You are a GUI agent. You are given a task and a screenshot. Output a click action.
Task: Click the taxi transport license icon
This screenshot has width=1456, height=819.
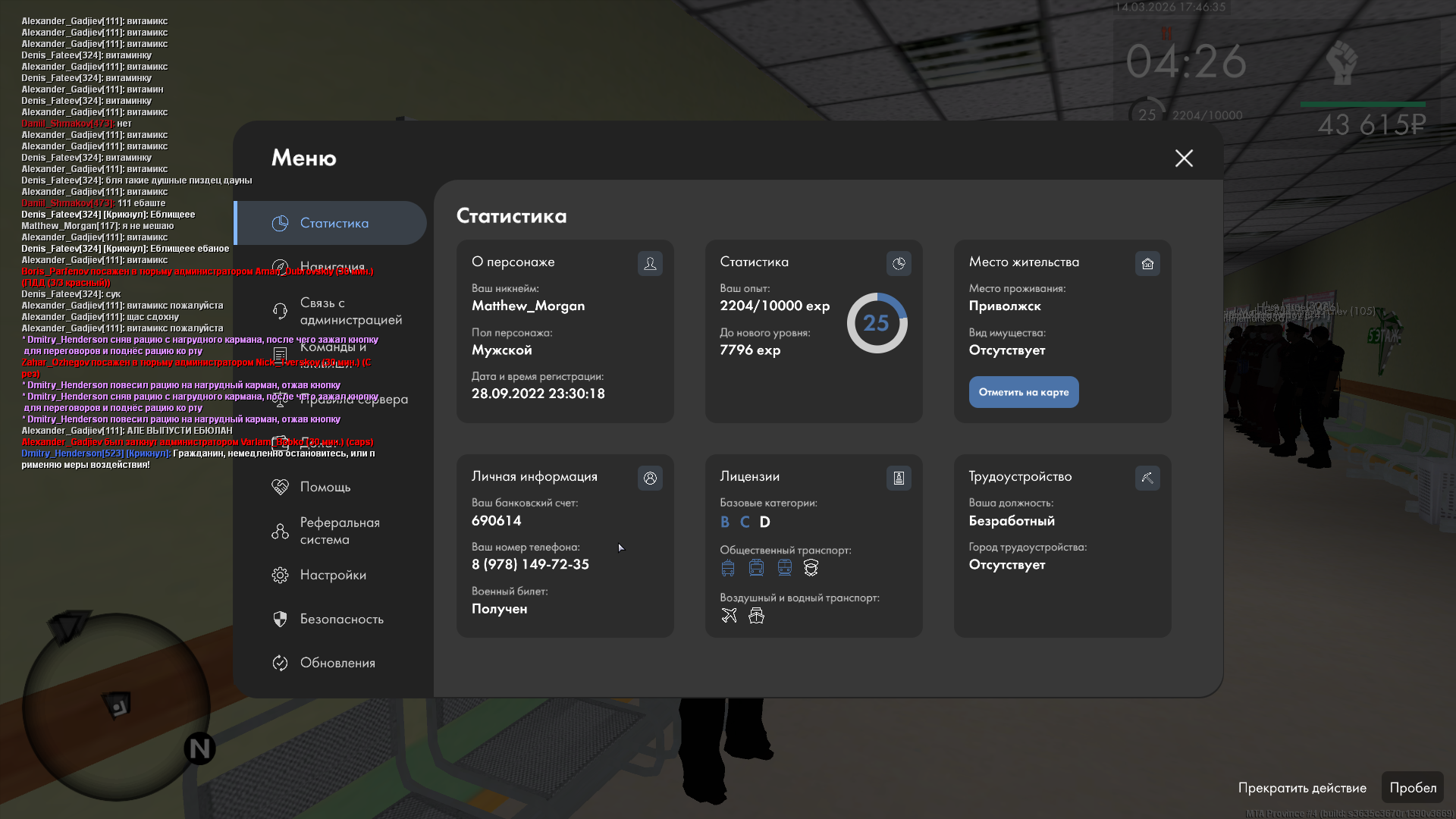tap(811, 568)
